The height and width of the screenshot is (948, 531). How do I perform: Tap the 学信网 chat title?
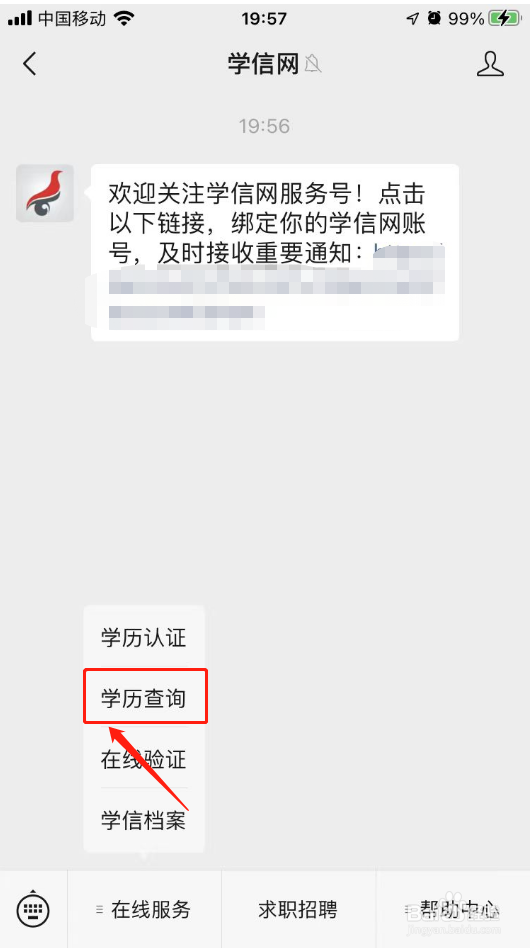[264, 63]
